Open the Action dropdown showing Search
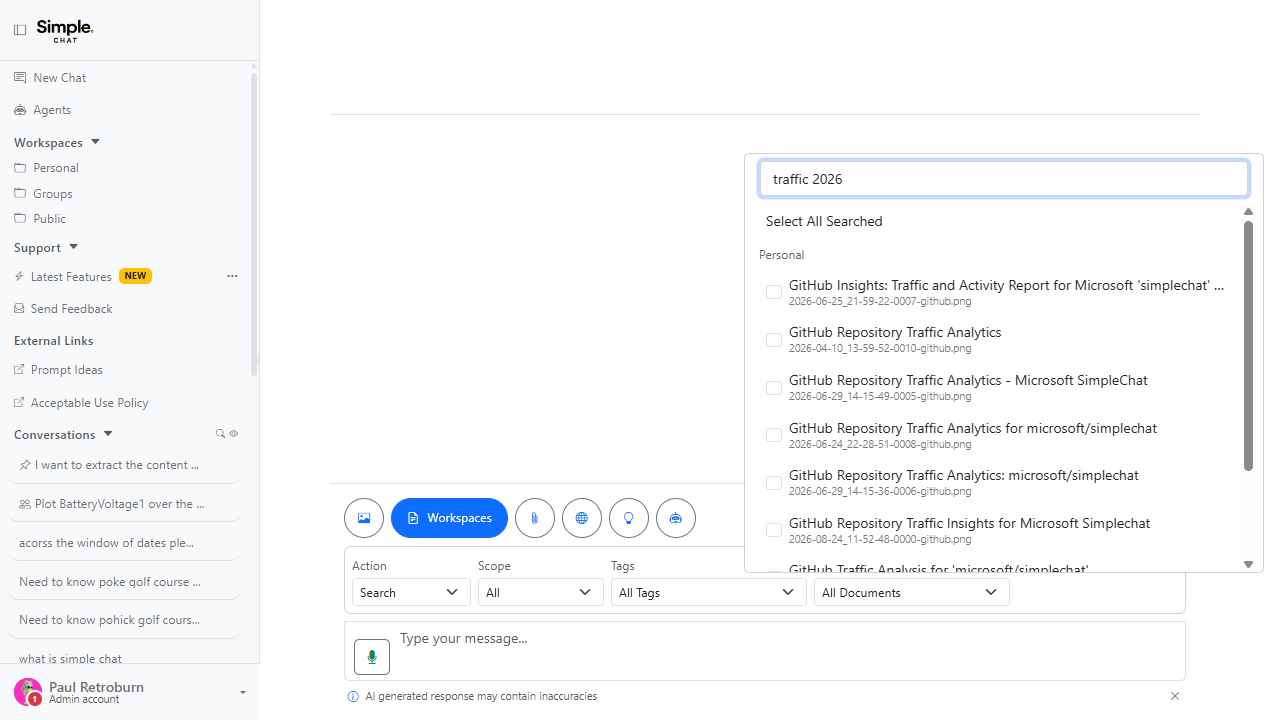 click(x=411, y=592)
